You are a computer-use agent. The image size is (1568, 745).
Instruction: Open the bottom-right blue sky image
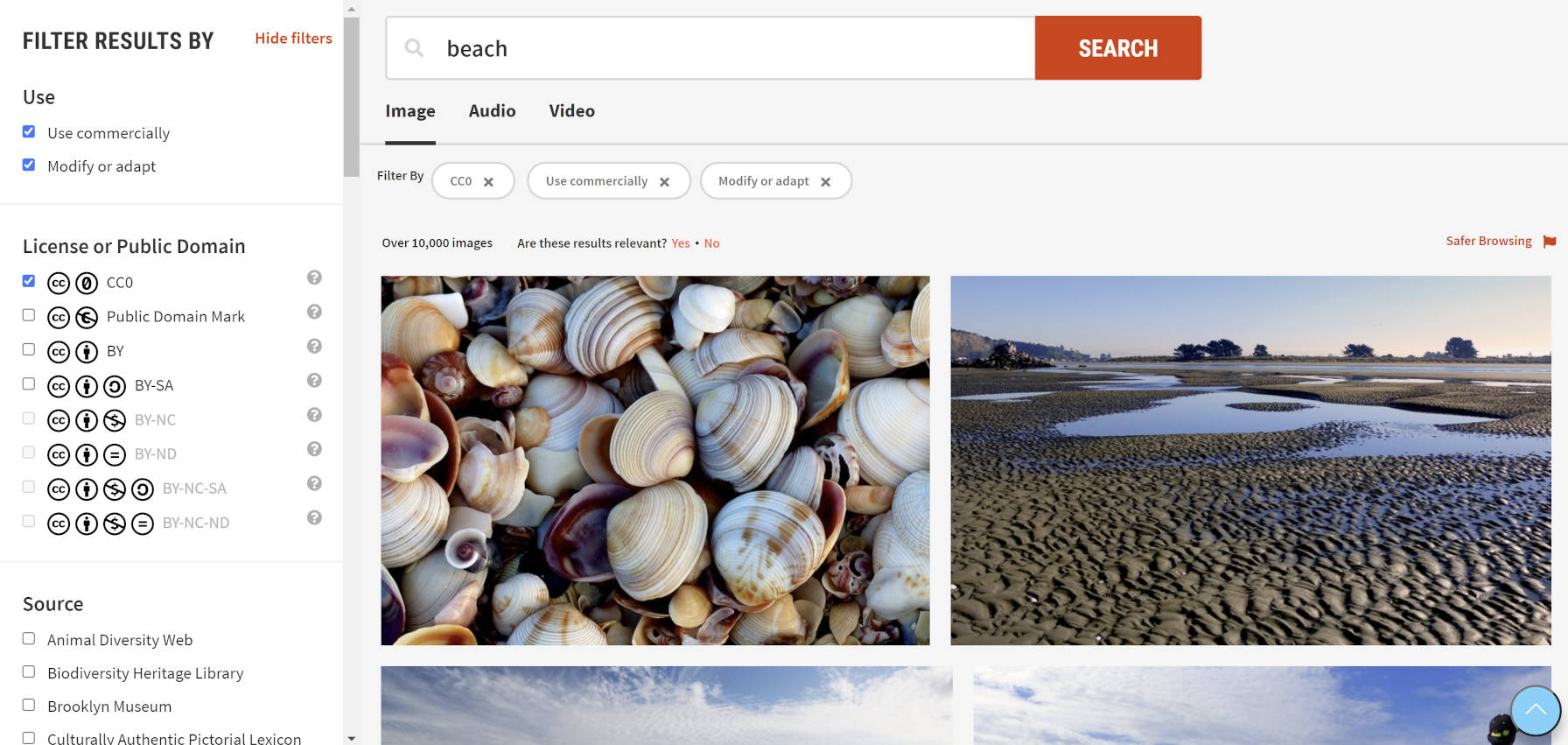click(1262, 706)
